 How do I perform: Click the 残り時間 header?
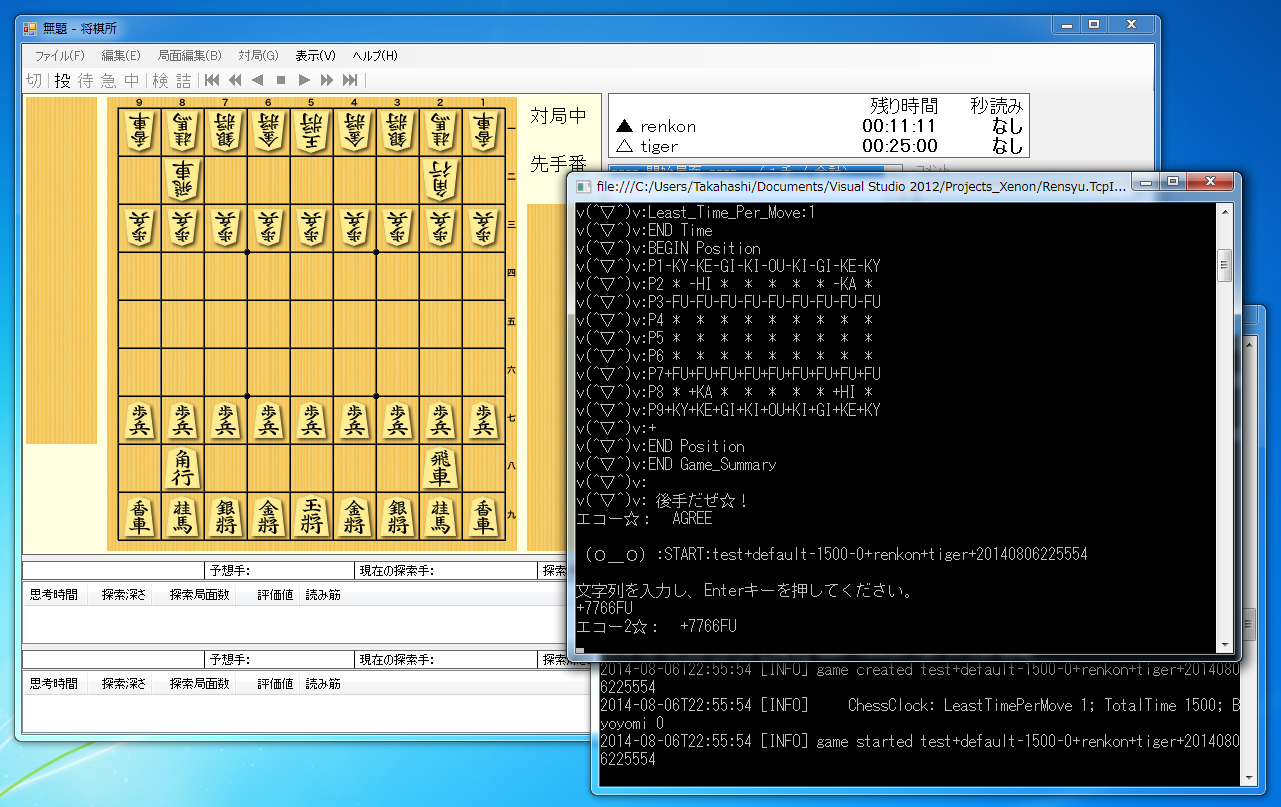point(904,106)
